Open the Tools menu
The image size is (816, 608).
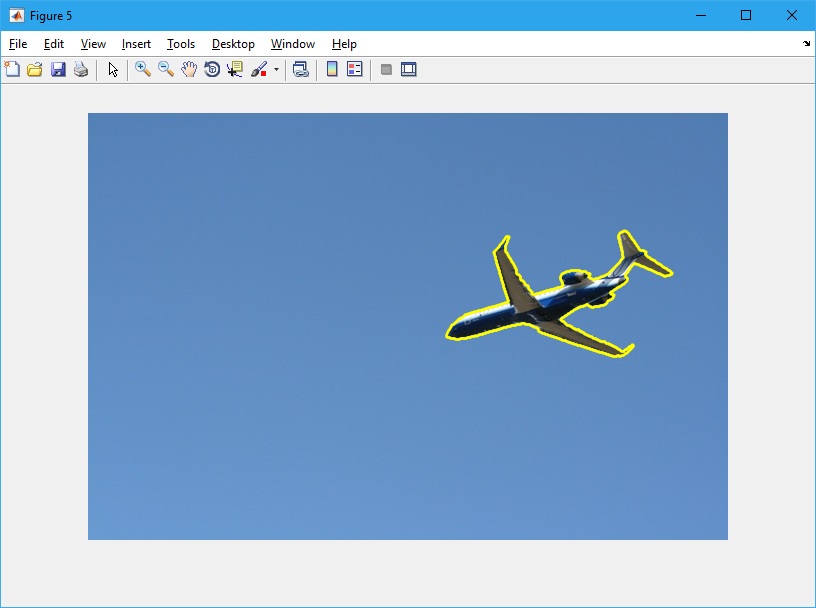tap(181, 44)
